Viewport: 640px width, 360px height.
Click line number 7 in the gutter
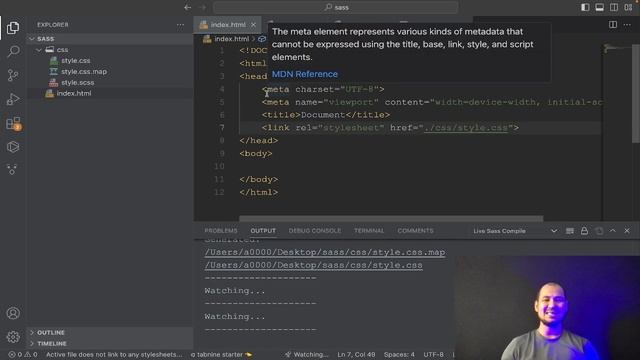tap(222, 128)
